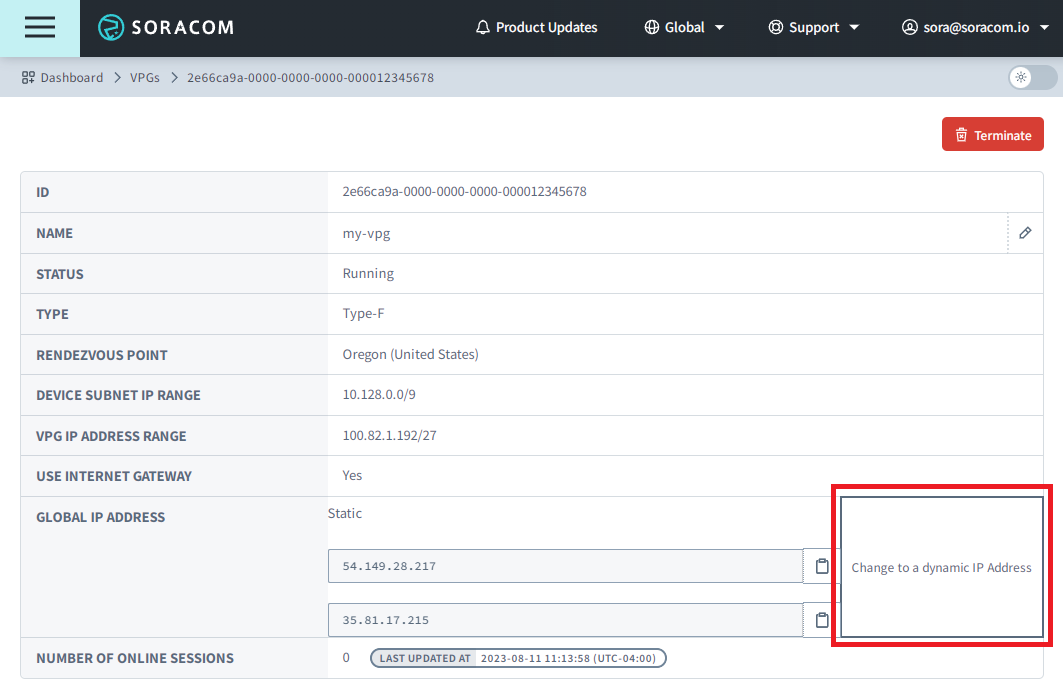Open the hamburger navigation menu
Image resolution: width=1063 pixels, height=688 pixels.
pyautogui.click(x=39, y=27)
